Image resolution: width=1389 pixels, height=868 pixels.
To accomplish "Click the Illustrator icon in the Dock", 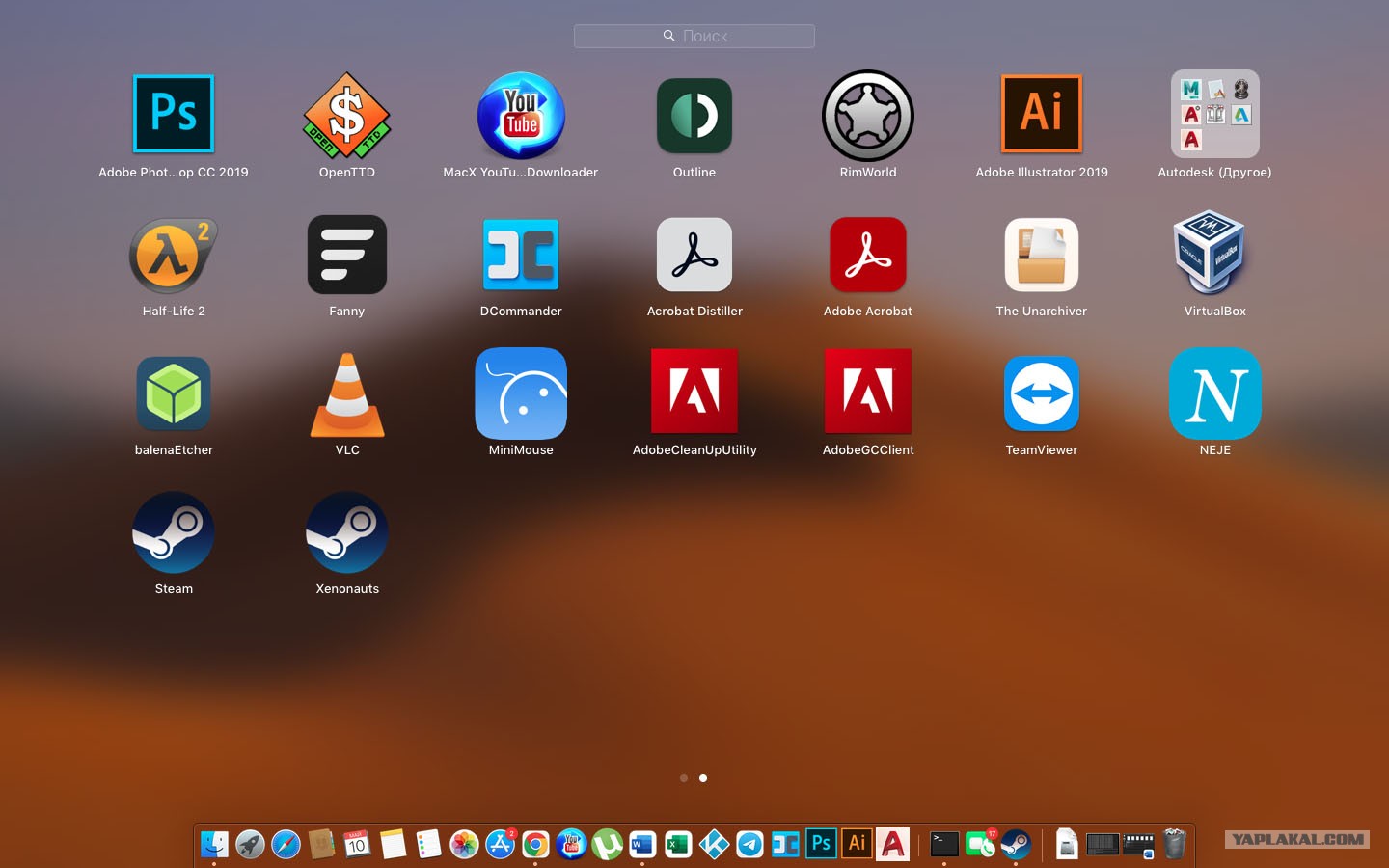I will coord(857,844).
